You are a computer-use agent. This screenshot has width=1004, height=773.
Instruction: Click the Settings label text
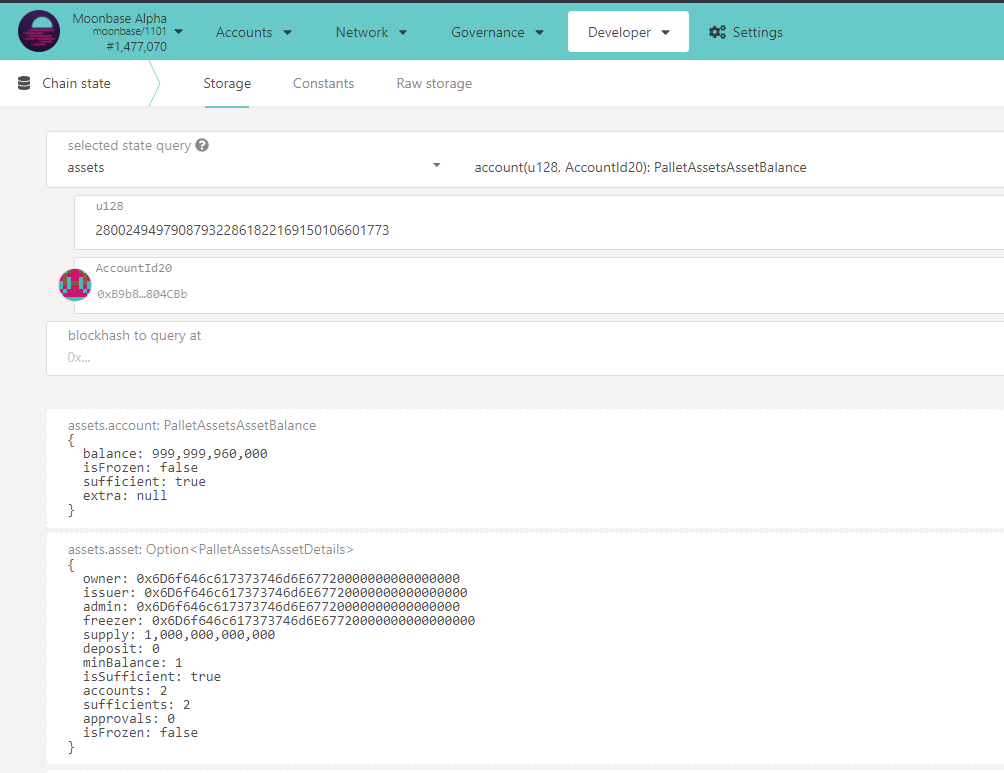[x=757, y=32]
